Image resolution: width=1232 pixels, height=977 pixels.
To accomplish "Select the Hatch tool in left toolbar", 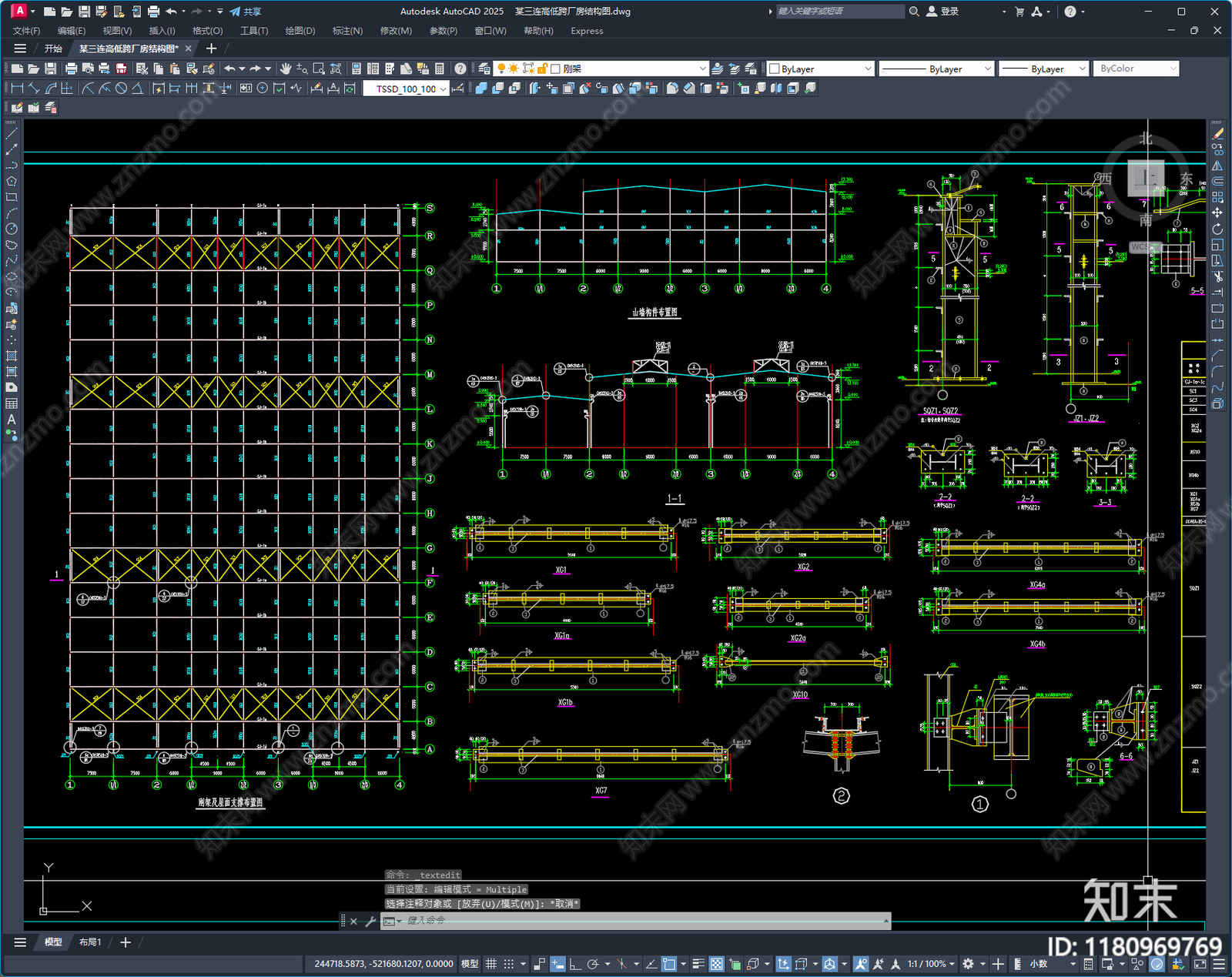I will [x=12, y=356].
